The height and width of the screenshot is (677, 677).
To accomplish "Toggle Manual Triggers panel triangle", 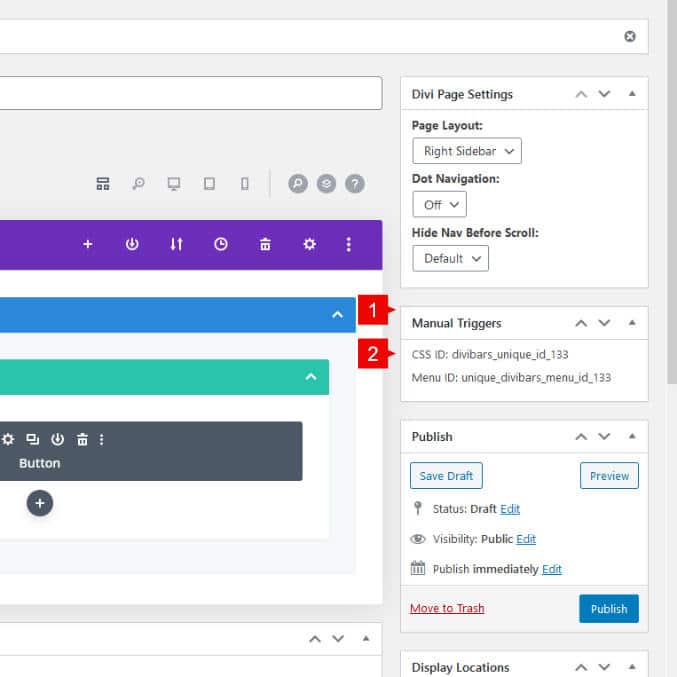I will pos(632,323).
